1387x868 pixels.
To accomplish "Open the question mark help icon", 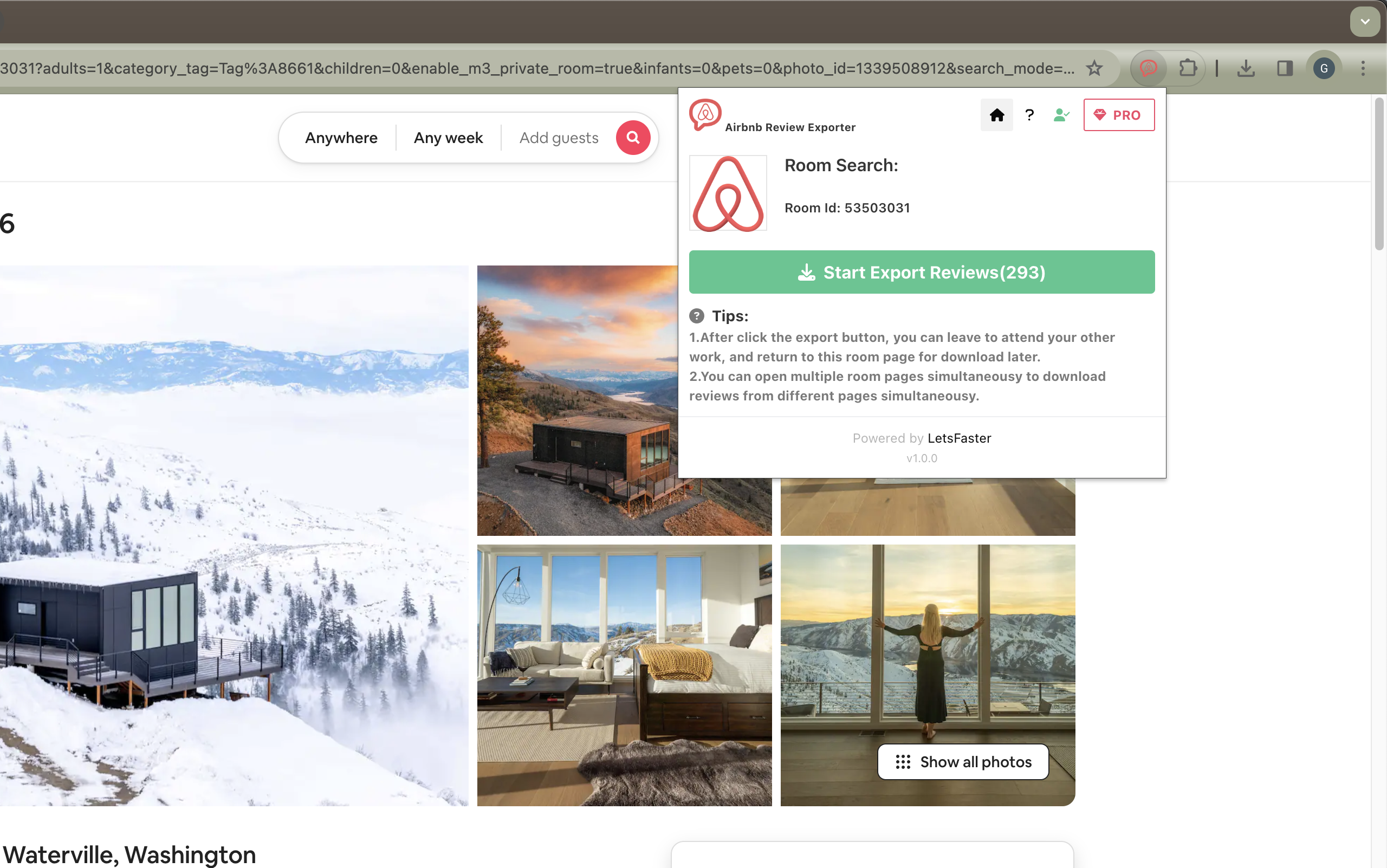I will click(1029, 115).
